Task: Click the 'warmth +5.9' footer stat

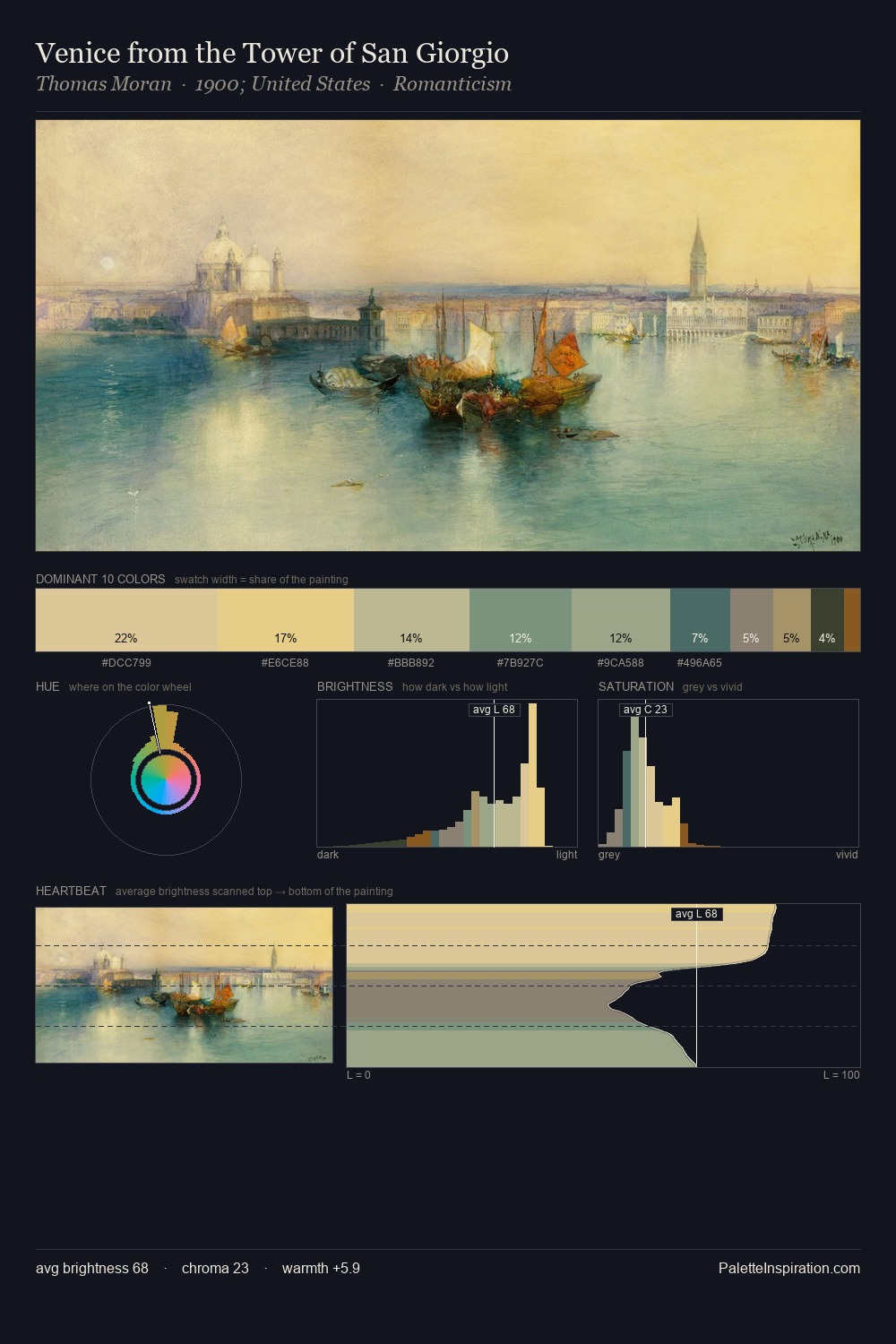Action: 321,1268
